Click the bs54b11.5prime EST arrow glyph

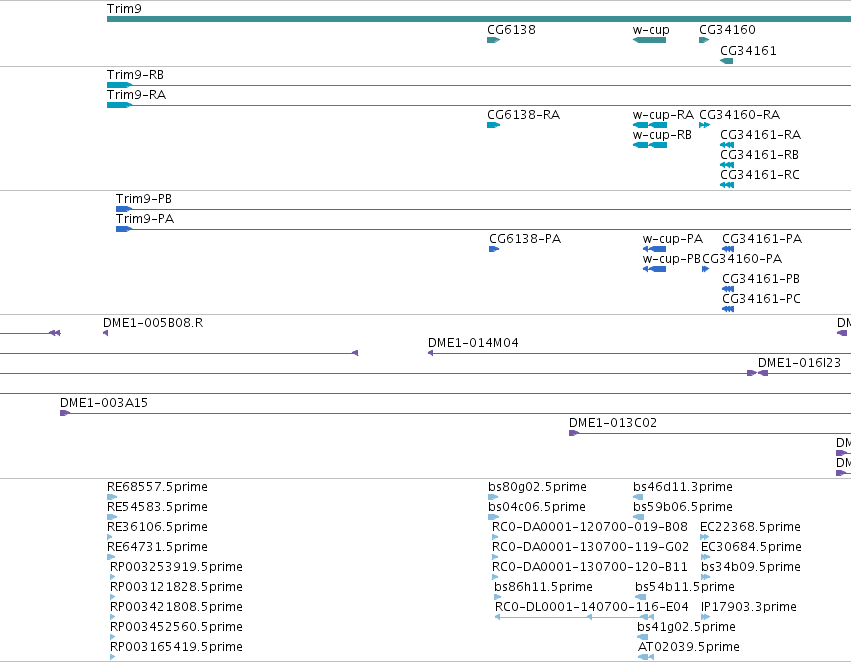point(640,597)
